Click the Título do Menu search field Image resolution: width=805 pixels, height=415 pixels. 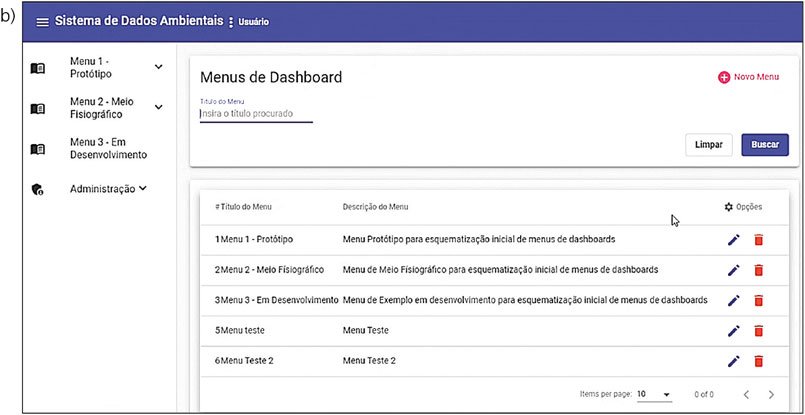(x=256, y=114)
